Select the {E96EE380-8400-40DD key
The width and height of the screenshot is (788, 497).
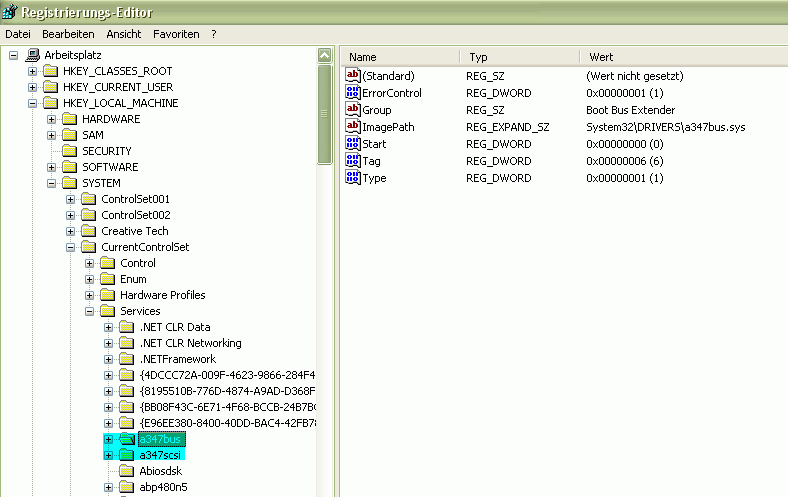click(x=227, y=423)
